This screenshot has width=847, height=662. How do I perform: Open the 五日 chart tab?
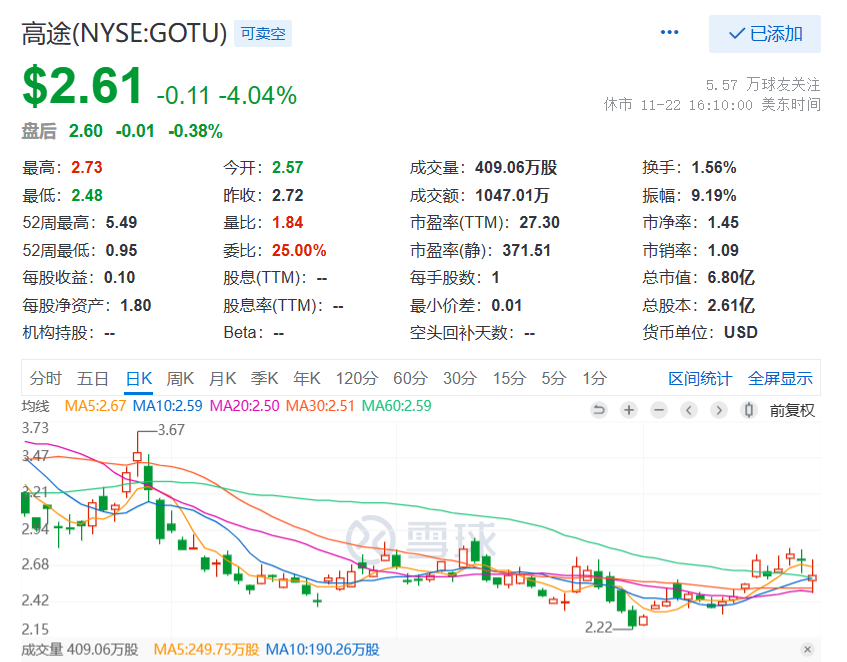click(x=92, y=378)
